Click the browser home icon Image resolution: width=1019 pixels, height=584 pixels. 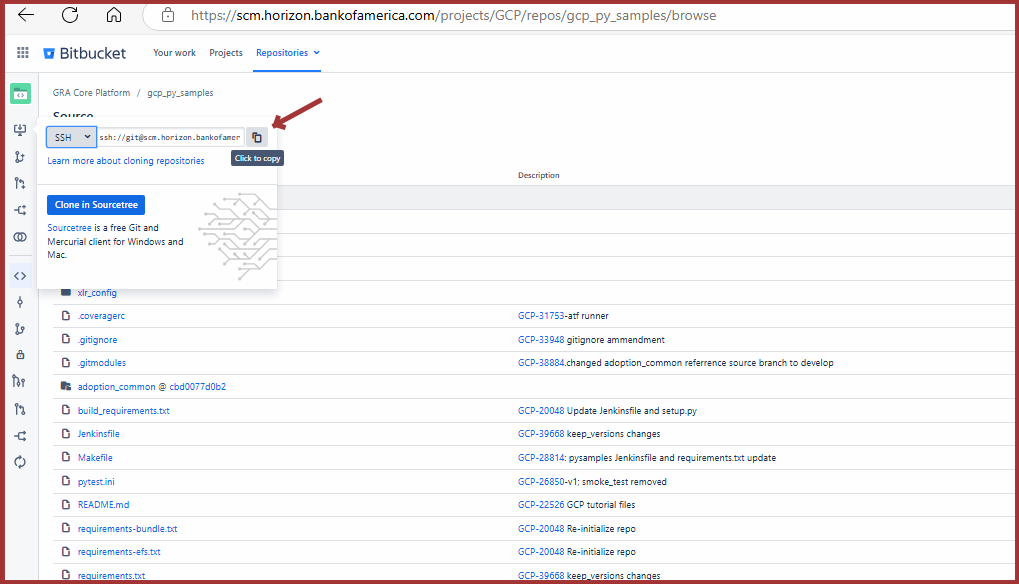pos(114,15)
